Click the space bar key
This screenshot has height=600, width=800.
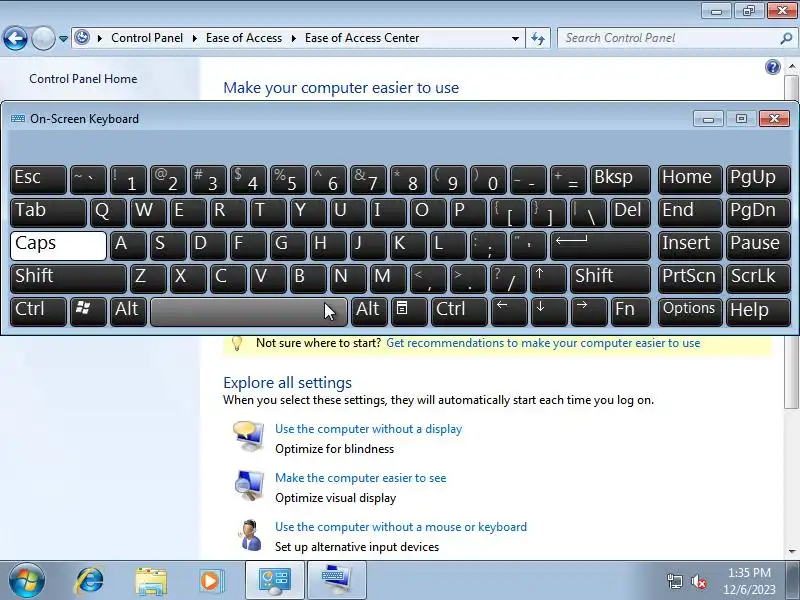249,312
